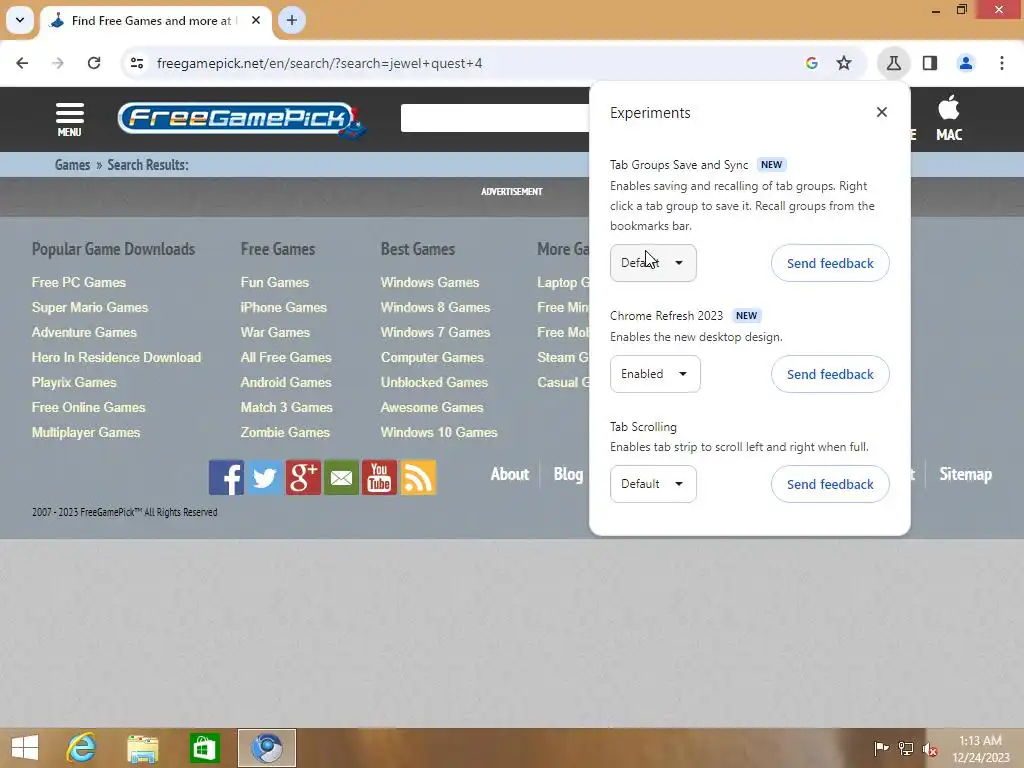The height and width of the screenshot is (768, 1024).
Task: Open the Tab Scrolling Default dropdown
Action: point(653,484)
